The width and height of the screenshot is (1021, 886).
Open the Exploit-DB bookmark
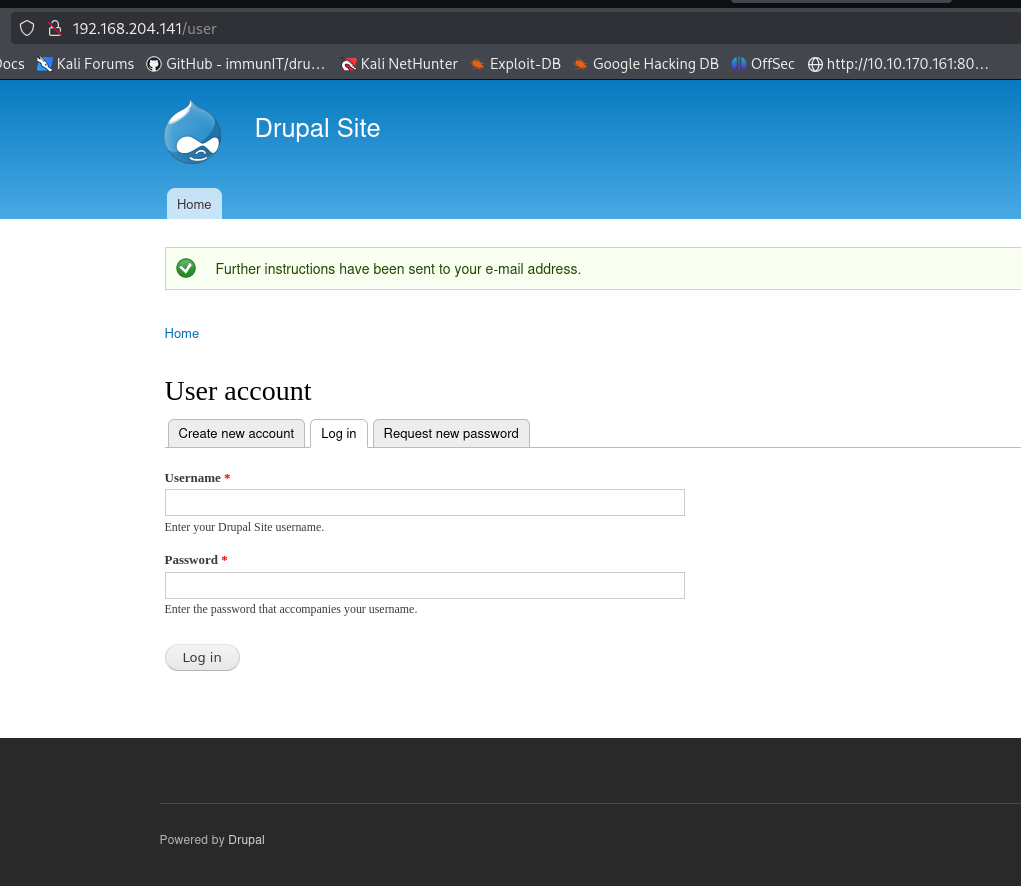click(x=515, y=64)
